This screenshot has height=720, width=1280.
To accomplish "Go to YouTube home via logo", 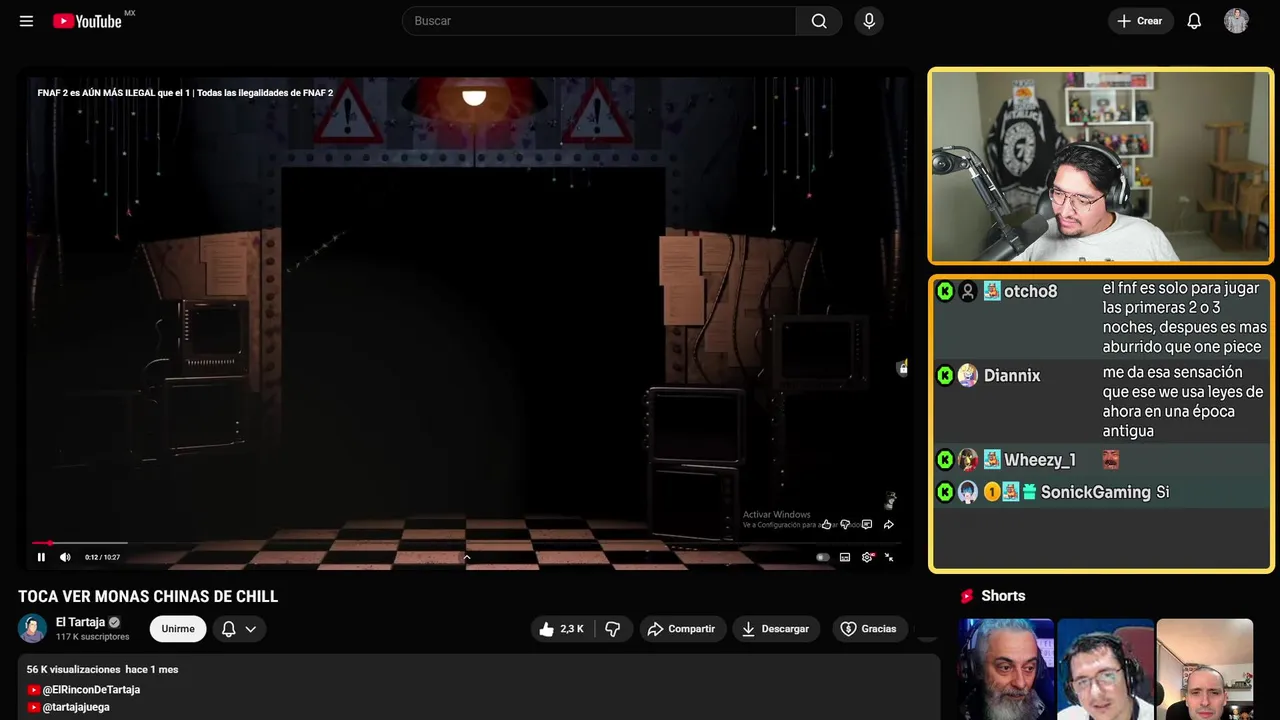I will coord(88,21).
